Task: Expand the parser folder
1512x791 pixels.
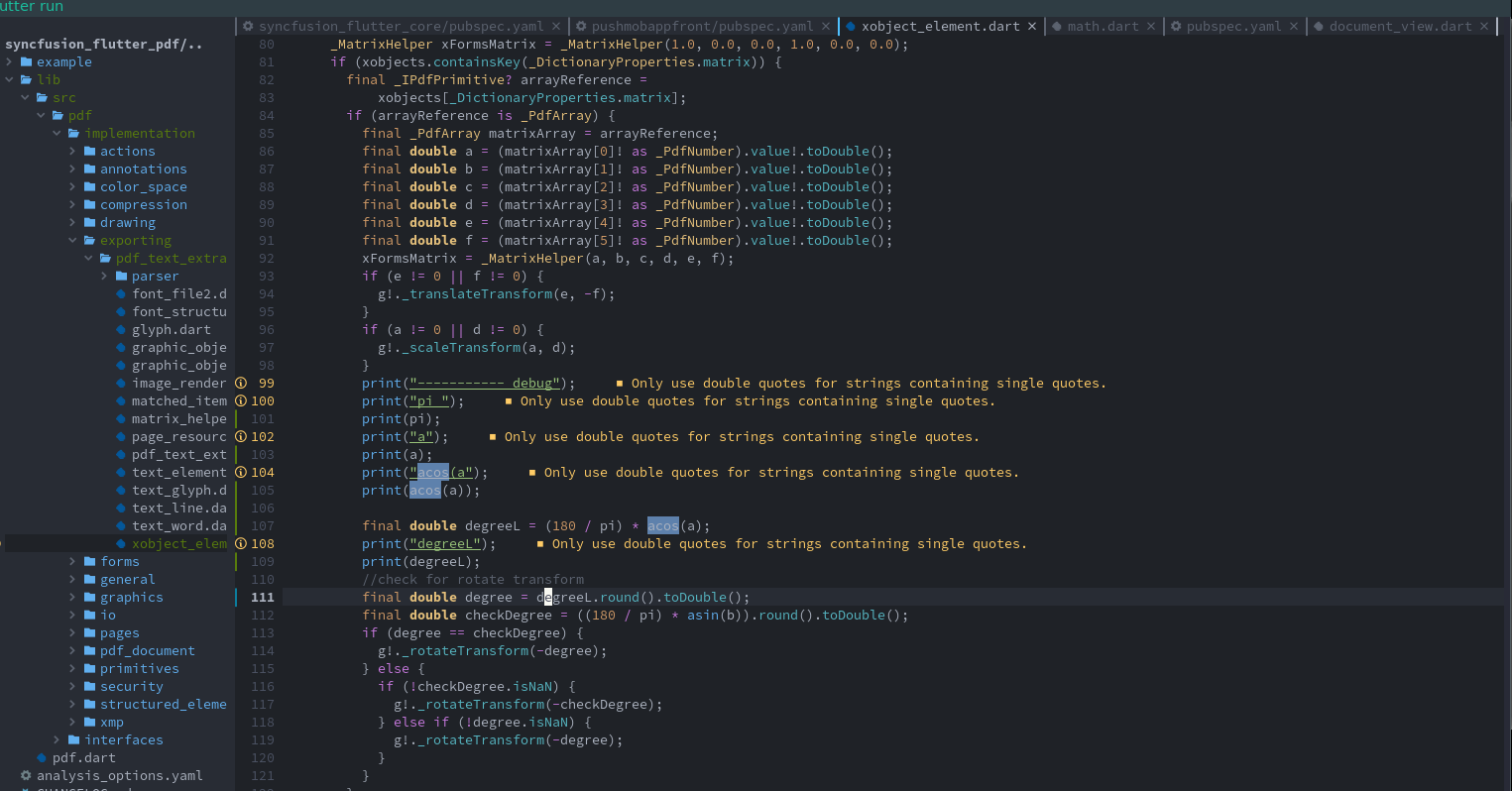Action: (103, 276)
